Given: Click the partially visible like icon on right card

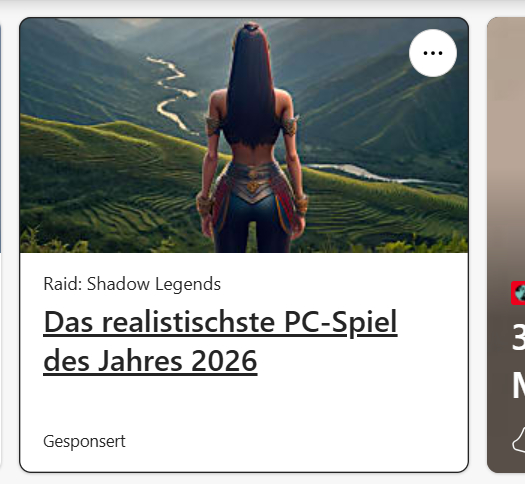Looking at the screenshot, I should [x=519, y=441].
